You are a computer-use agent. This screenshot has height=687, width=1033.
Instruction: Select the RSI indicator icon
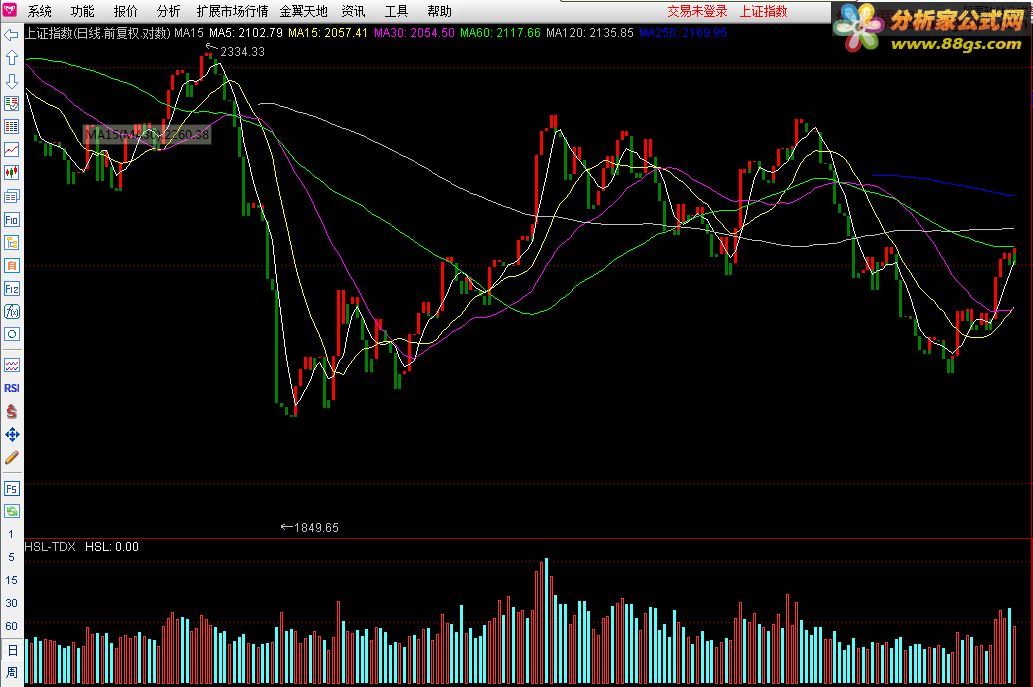(11, 388)
